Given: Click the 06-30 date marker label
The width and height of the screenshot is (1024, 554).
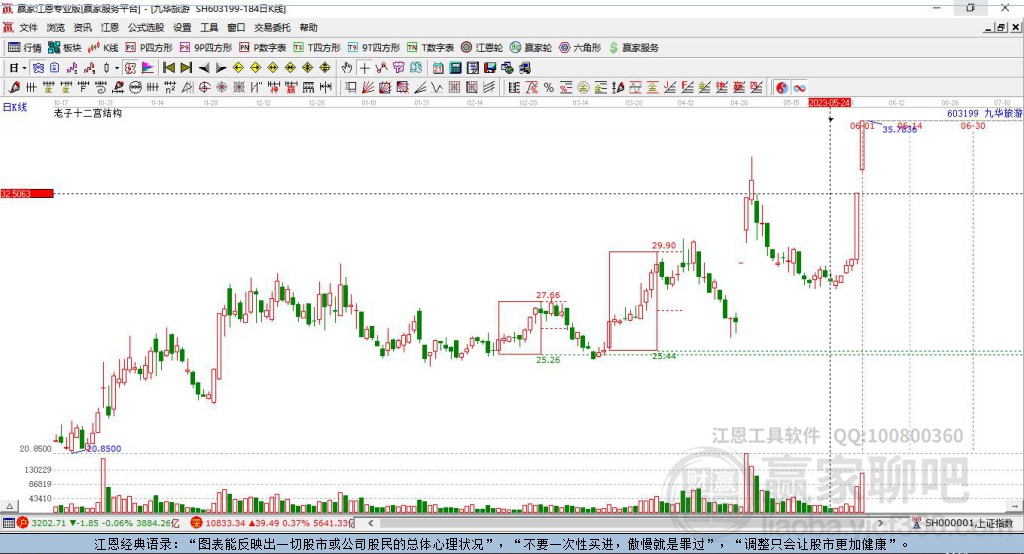Looking at the screenshot, I should tap(973, 125).
